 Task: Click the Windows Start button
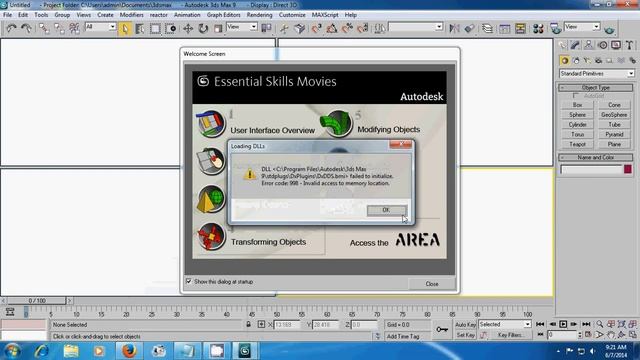(12, 351)
